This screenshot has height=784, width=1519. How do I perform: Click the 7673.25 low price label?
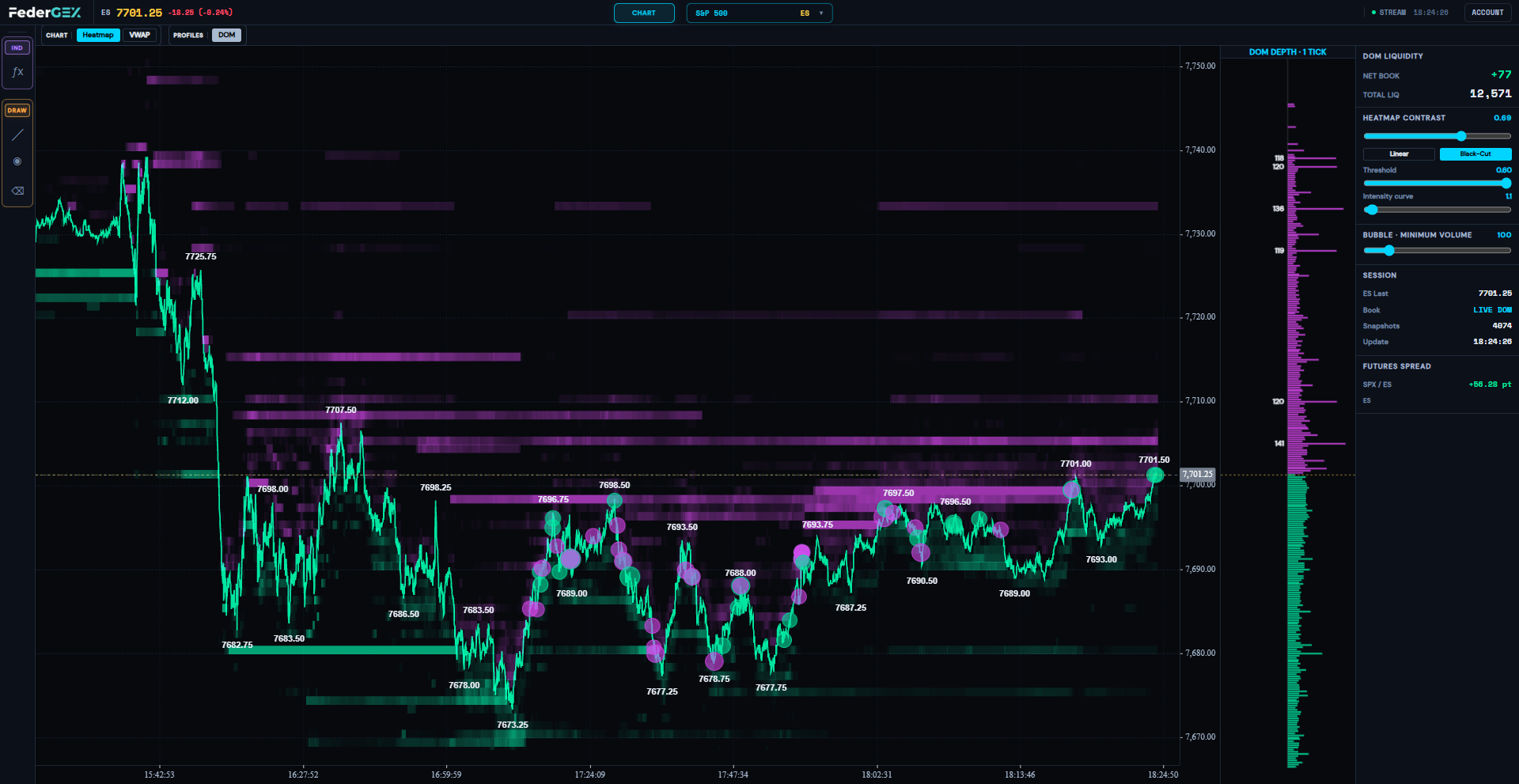(x=513, y=725)
